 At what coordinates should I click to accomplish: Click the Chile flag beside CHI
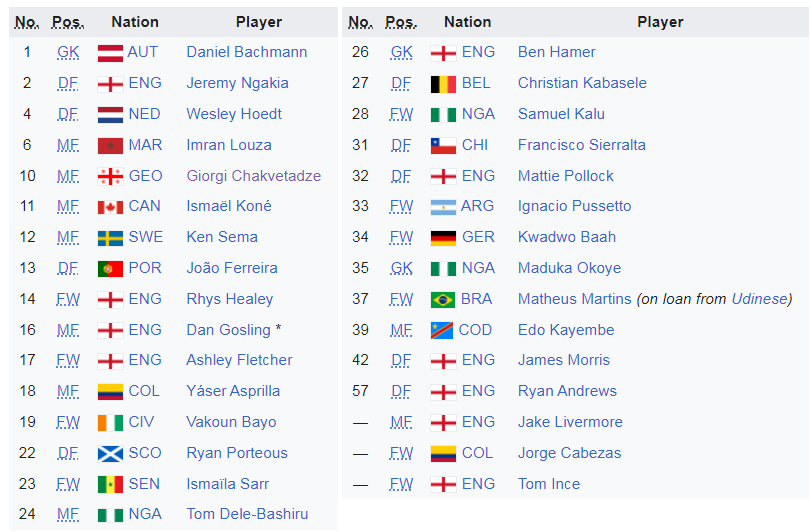coord(443,145)
